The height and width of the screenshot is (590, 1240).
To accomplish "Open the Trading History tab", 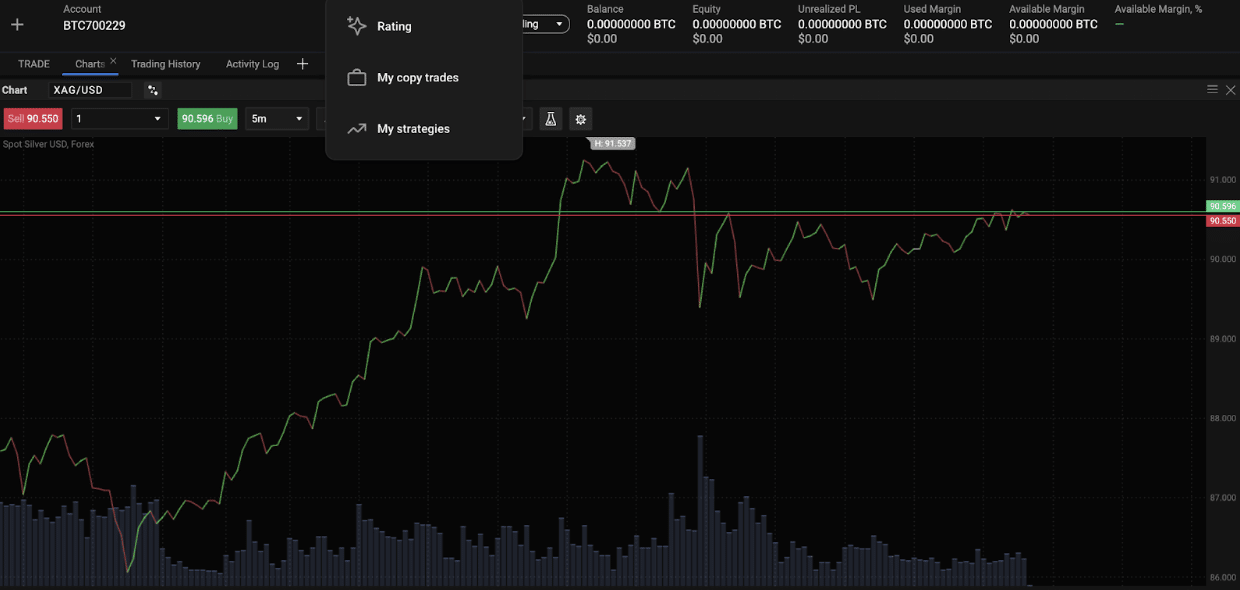I will coord(166,64).
